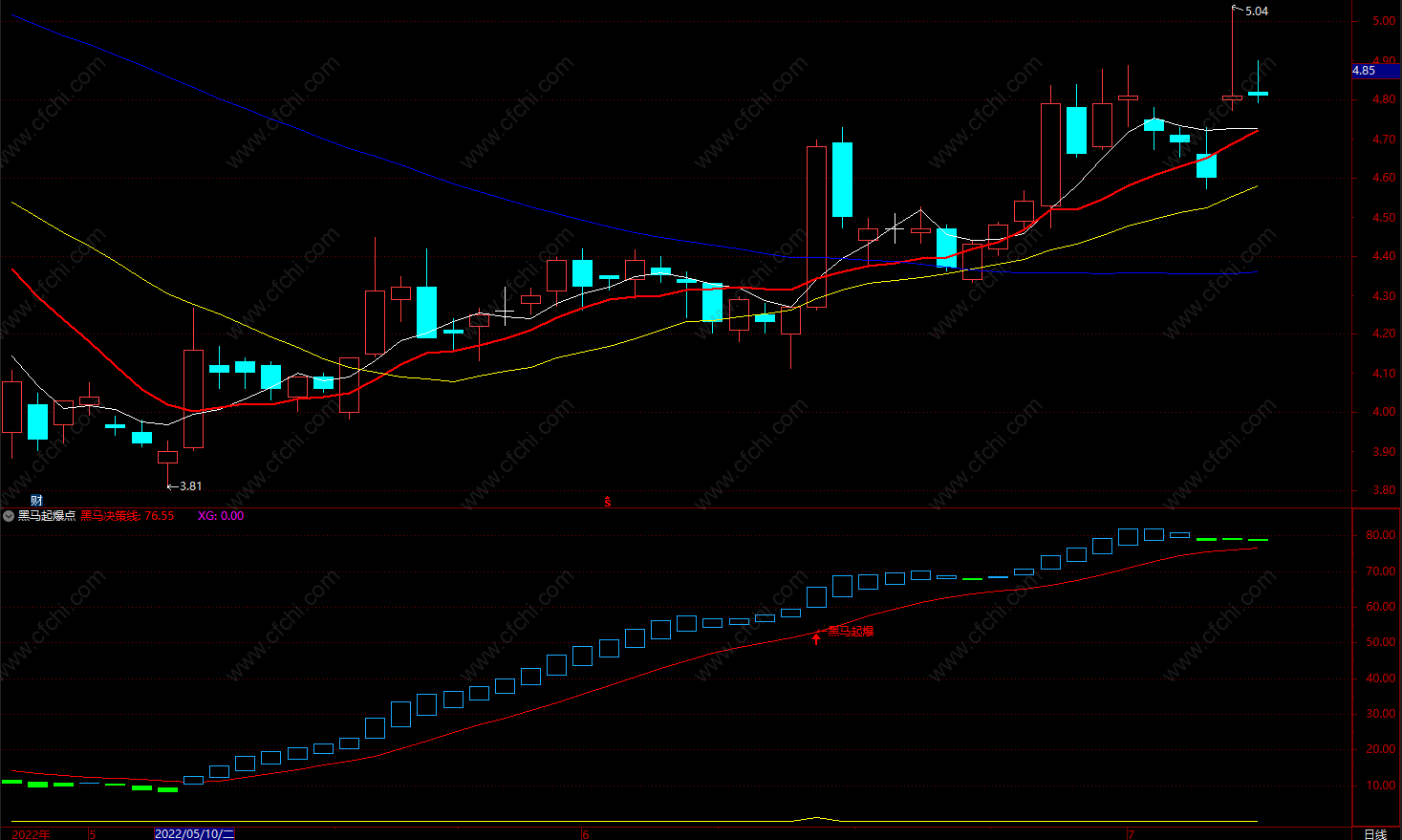1402x840 pixels.
Task: Click the red S event marker
Action: tap(608, 501)
